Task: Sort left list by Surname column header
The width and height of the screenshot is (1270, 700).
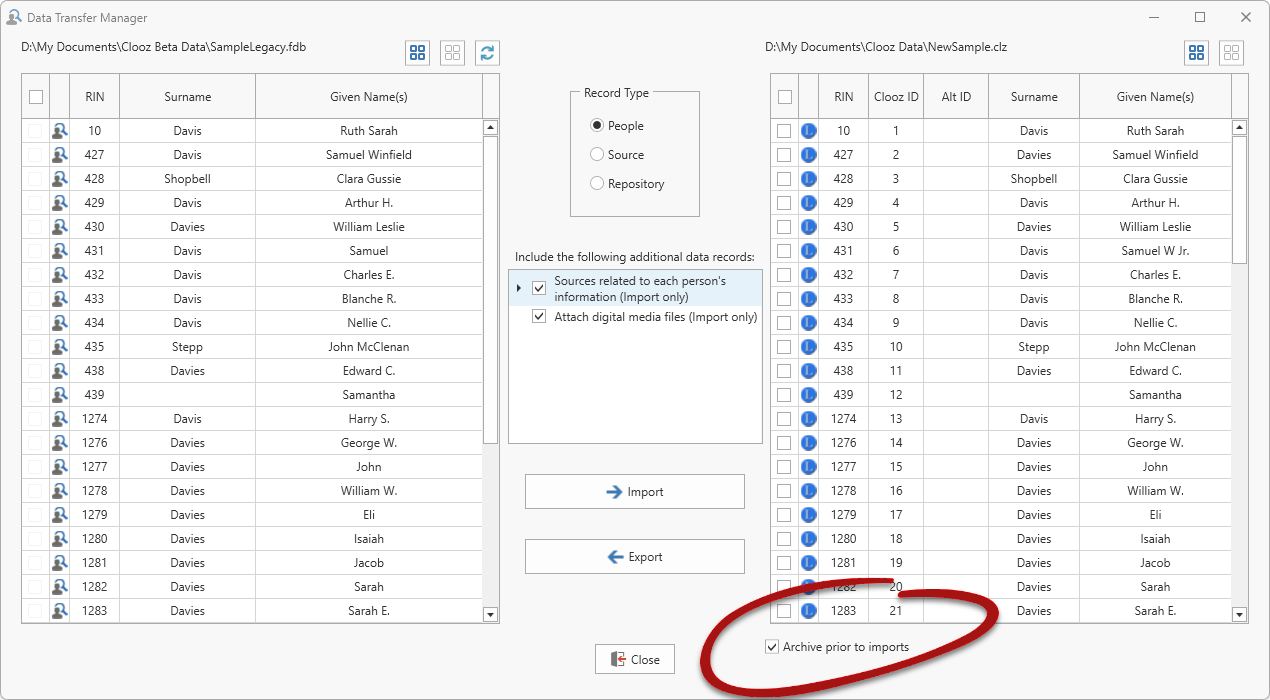Action: point(188,97)
